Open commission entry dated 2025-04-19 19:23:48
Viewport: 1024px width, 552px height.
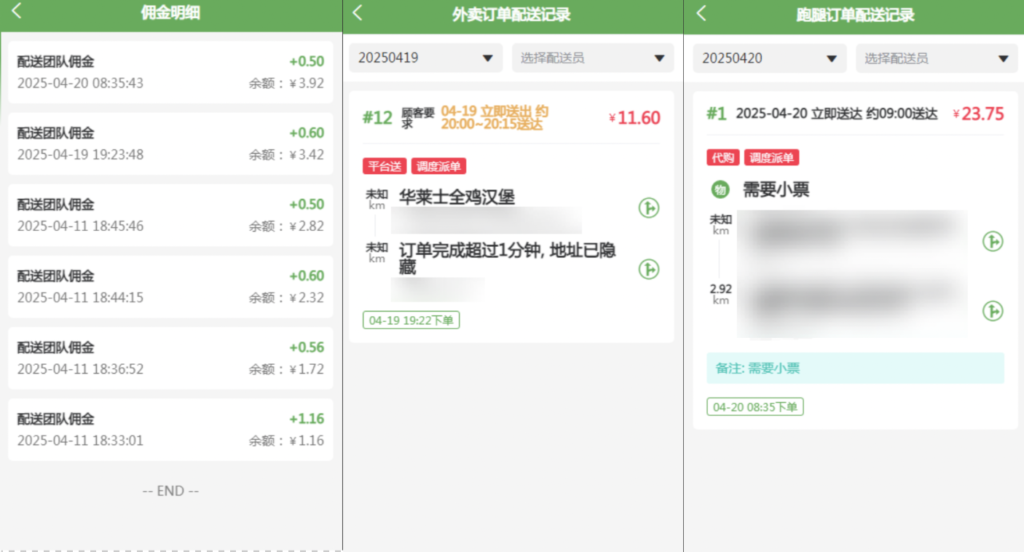pos(170,144)
